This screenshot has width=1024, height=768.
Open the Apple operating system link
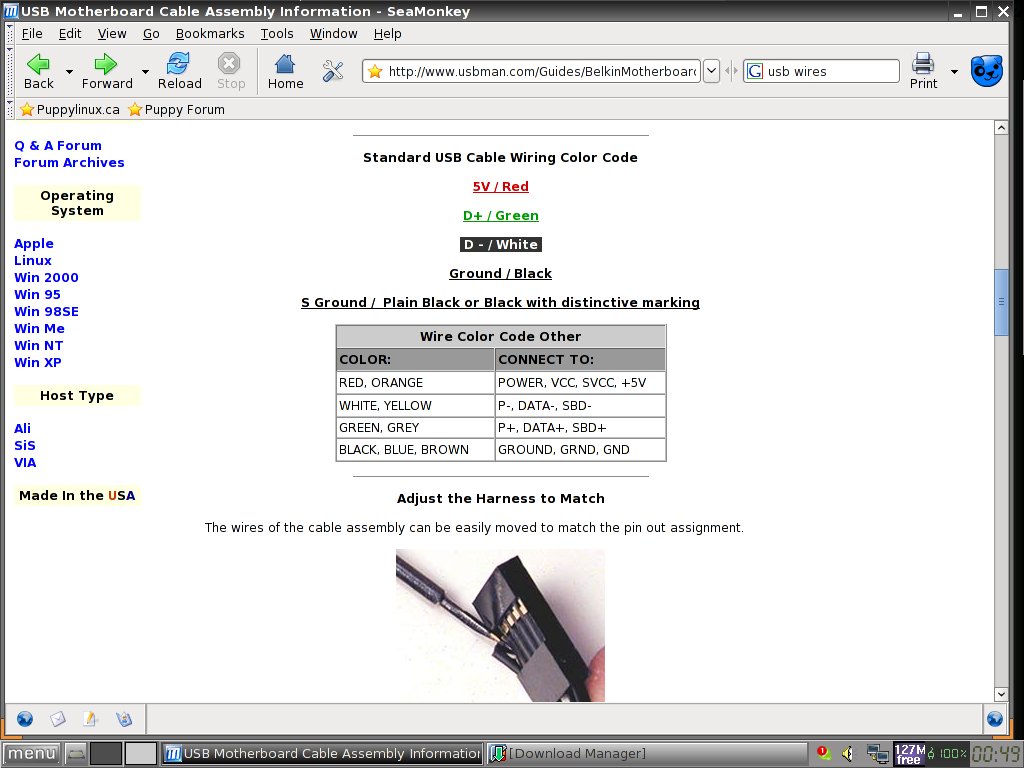(34, 244)
